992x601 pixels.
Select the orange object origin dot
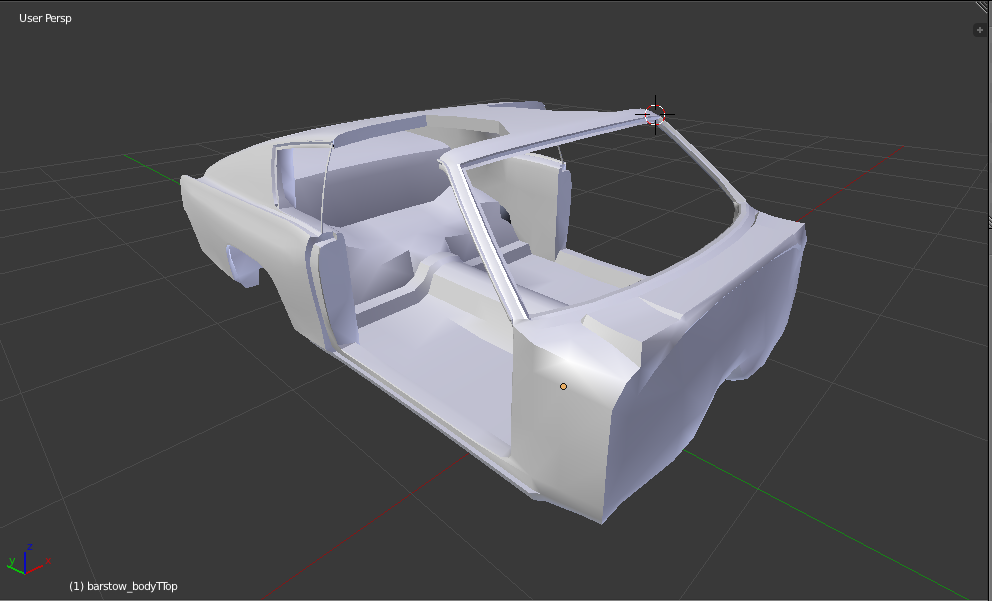563,386
